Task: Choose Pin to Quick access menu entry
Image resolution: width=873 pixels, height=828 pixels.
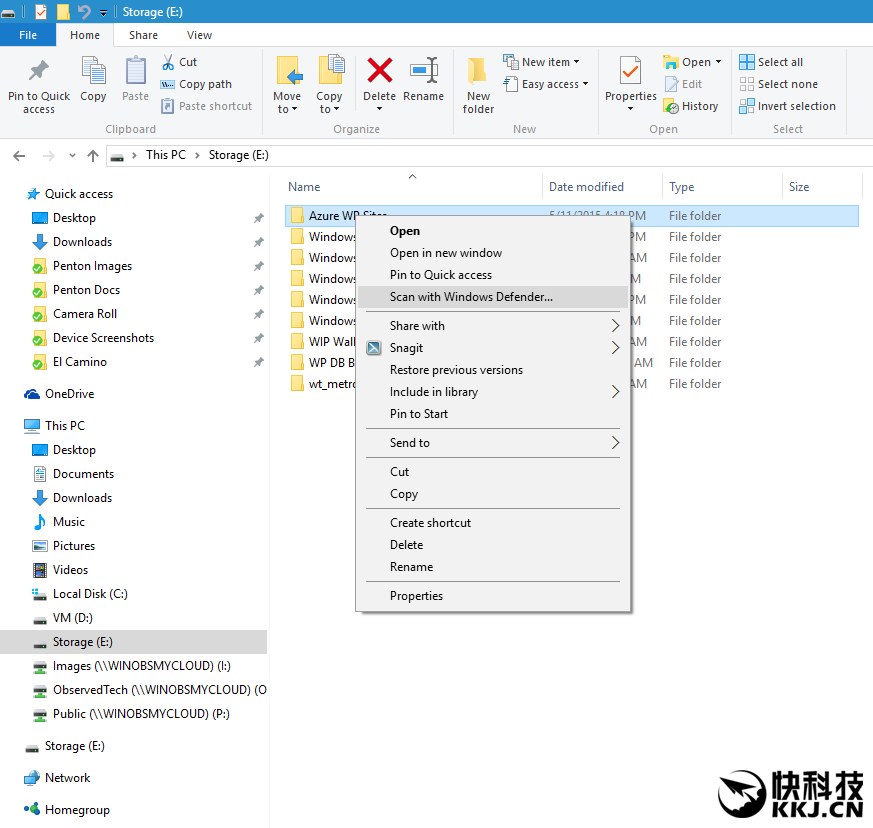Action: [x=493, y=275]
